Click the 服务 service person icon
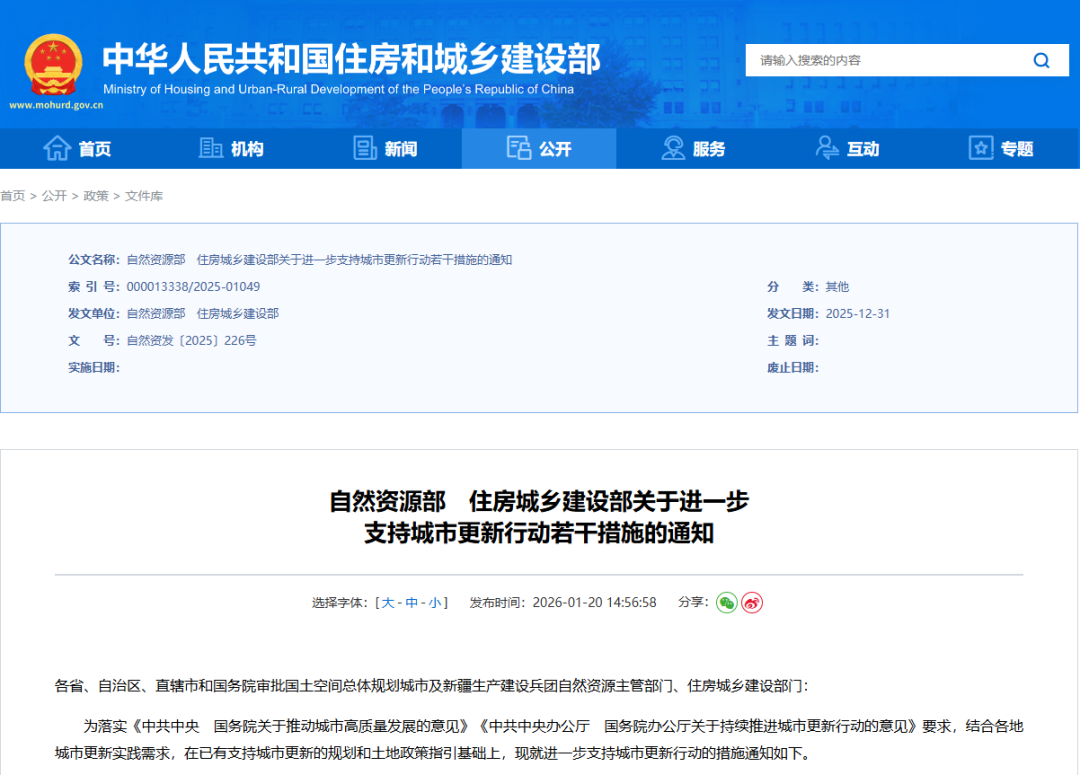 coord(673,148)
